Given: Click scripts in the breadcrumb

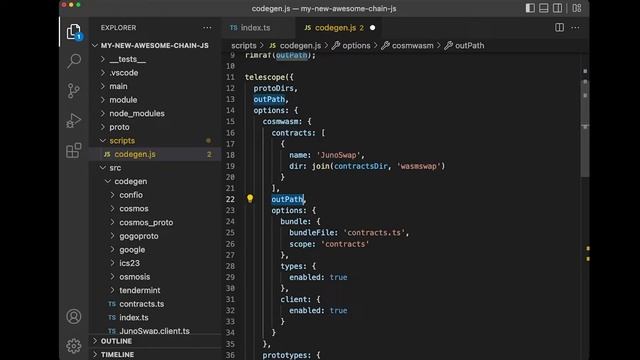Looking at the screenshot, I should (244, 46).
